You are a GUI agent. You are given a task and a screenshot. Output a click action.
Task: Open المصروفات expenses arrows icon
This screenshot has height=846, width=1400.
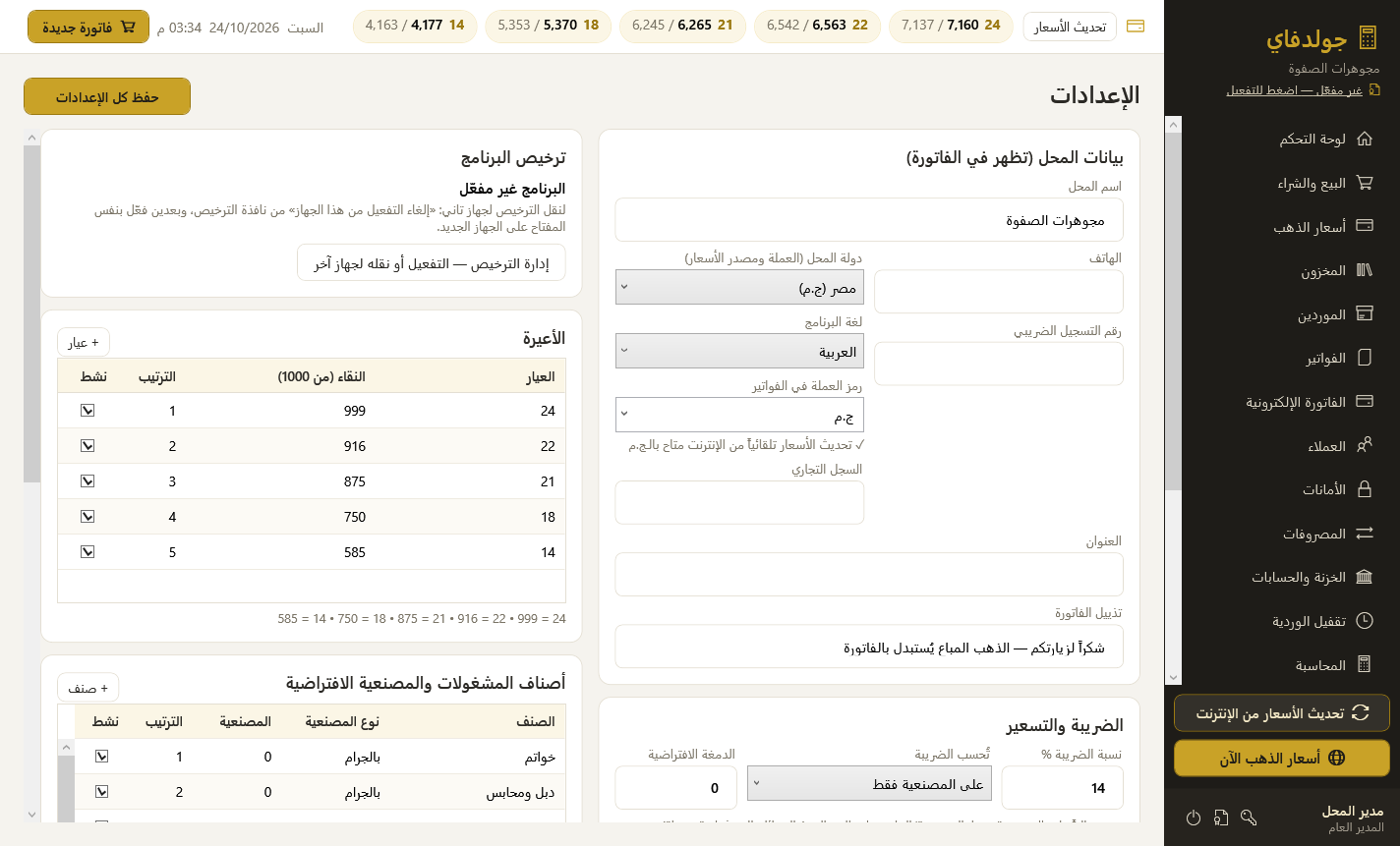(1364, 534)
